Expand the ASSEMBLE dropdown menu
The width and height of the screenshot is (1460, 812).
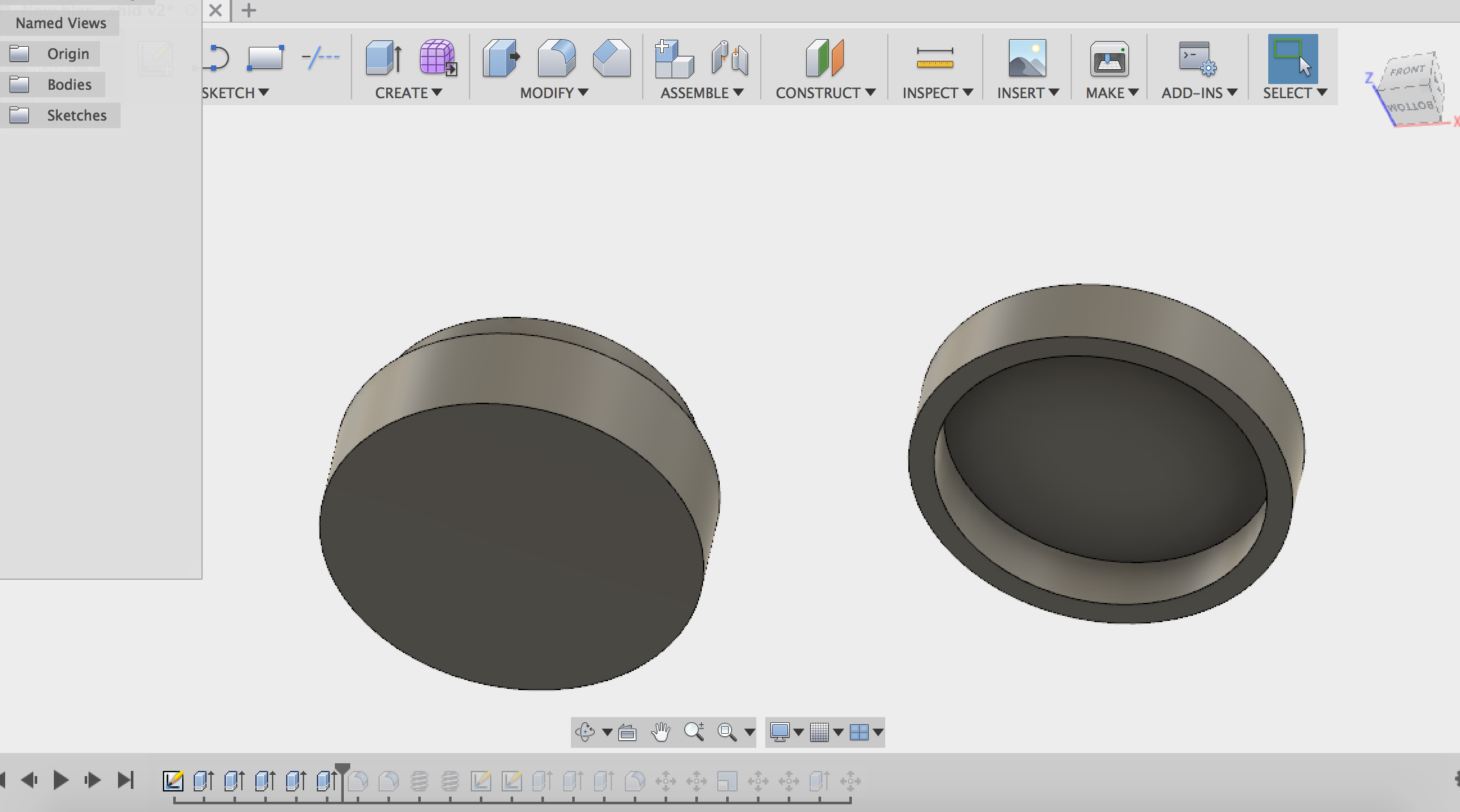(x=702, y=93)
